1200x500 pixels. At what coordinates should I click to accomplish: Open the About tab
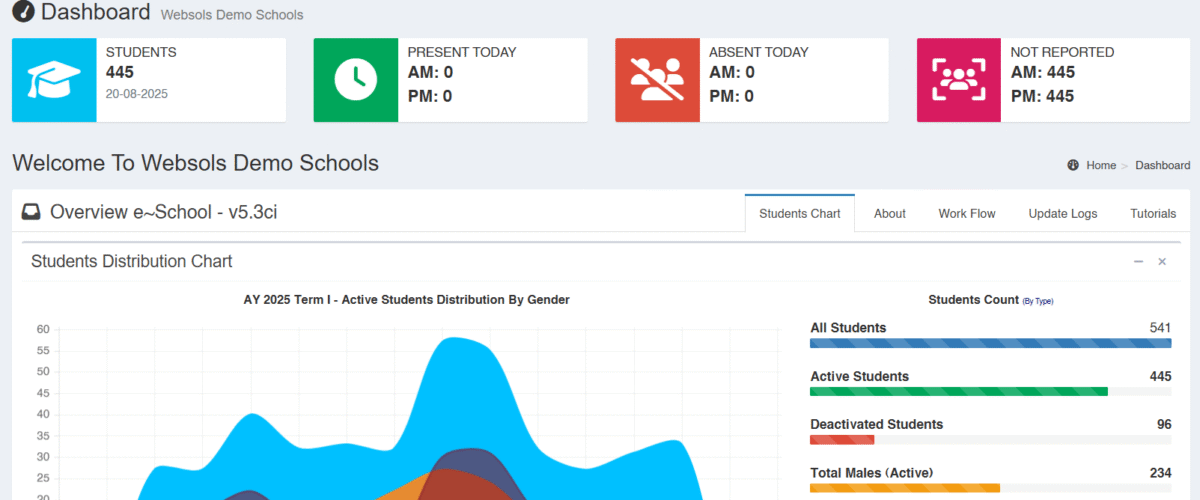889,213
